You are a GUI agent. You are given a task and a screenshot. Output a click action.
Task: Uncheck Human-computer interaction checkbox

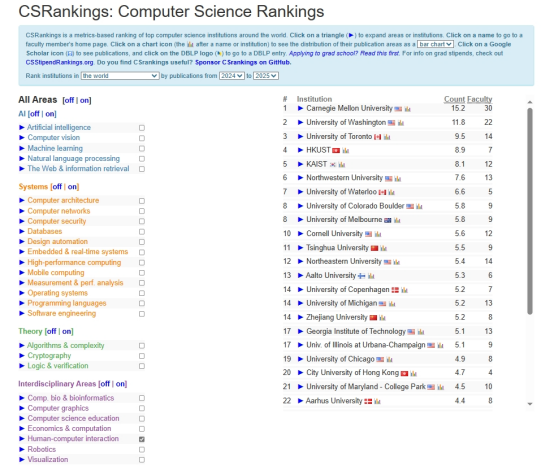[x=142, y=439]
